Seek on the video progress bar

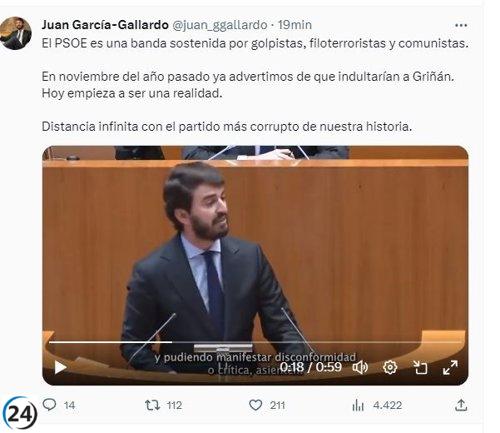255,342
